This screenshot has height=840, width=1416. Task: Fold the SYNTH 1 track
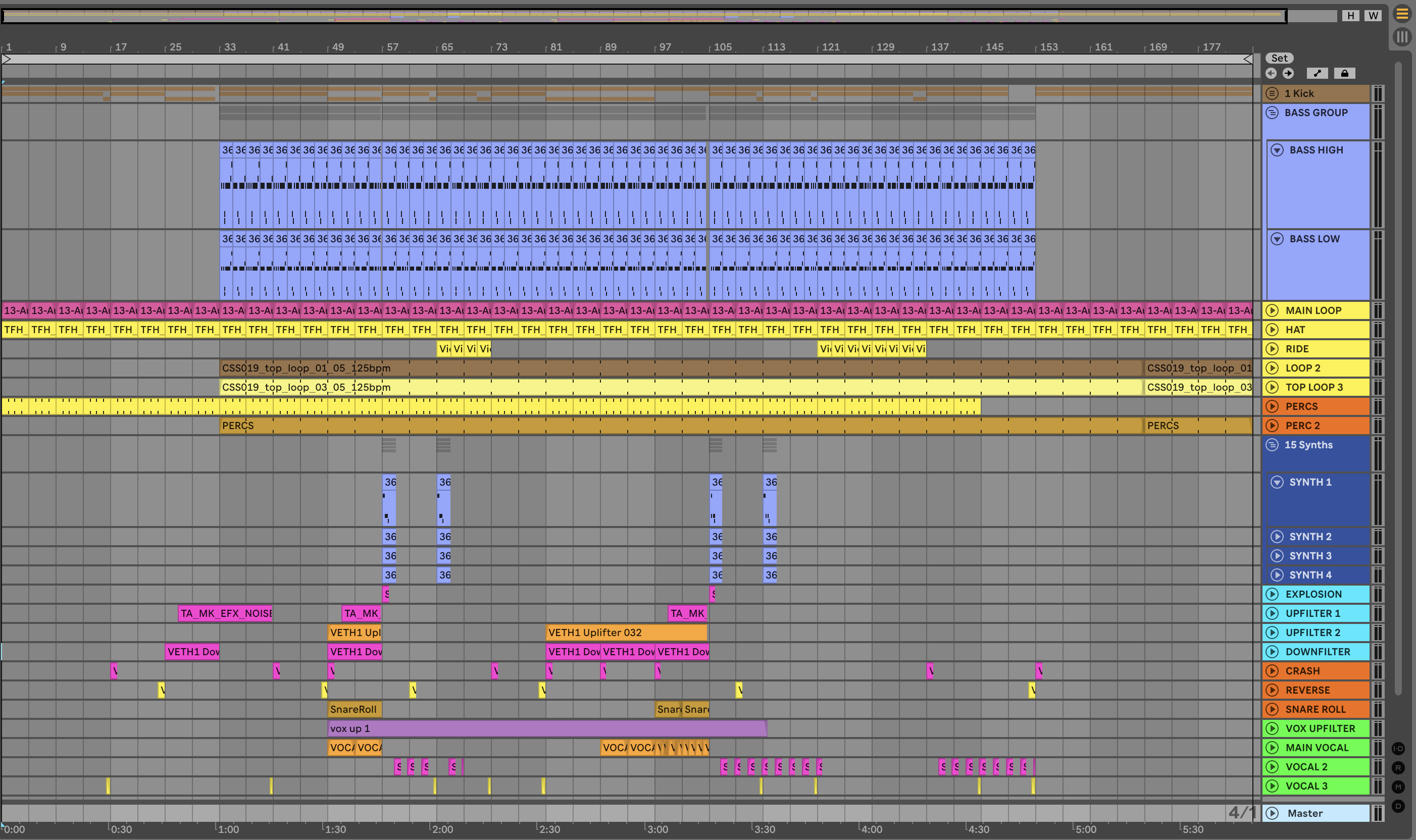1277,482
